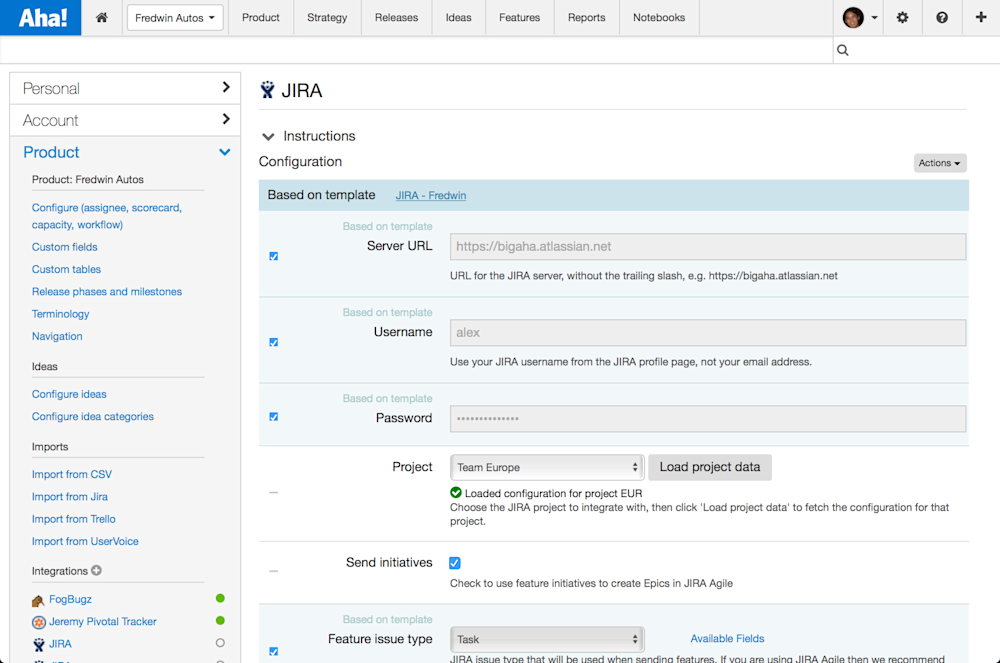Open Jeremy Pivotal Tracker integration link
The image size is (1000, 663).
click(103, 622)
